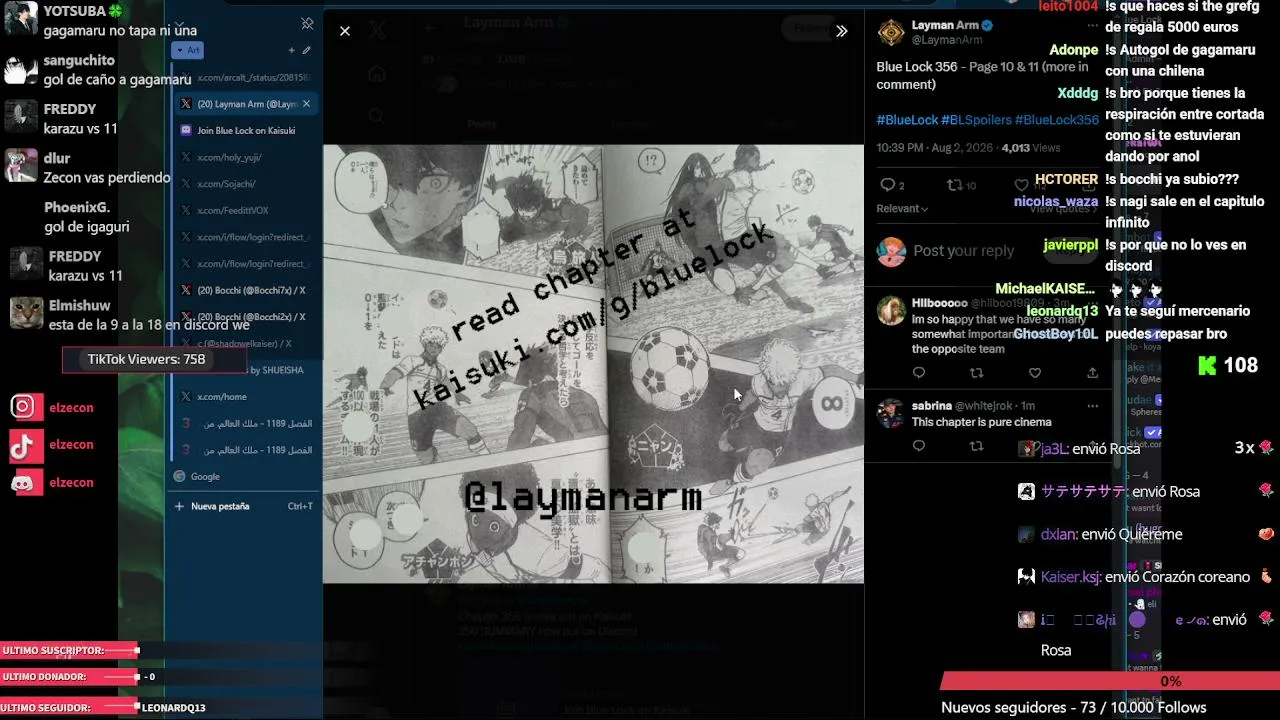This screenshot has width=1280, height=720.
Task: Switch to the x.com/Sojachi/ tab
Action: pos(246,184)
